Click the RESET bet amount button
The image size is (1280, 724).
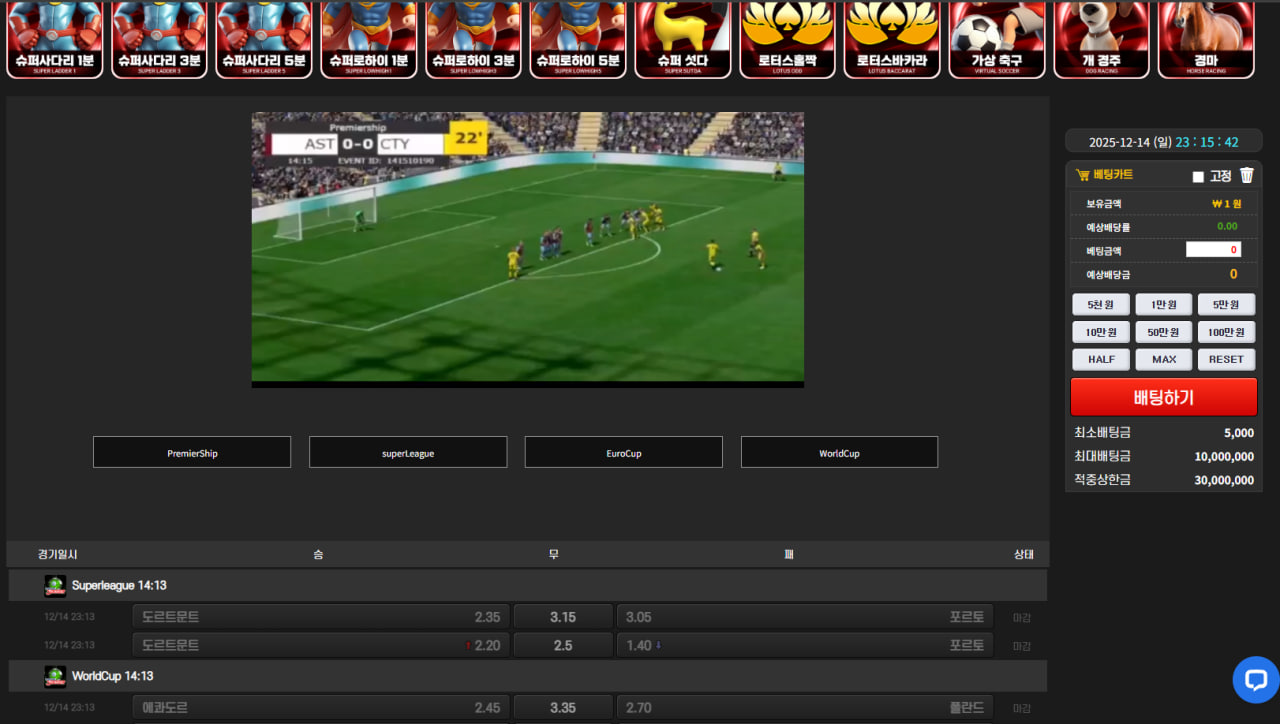tap(1226, 360)
